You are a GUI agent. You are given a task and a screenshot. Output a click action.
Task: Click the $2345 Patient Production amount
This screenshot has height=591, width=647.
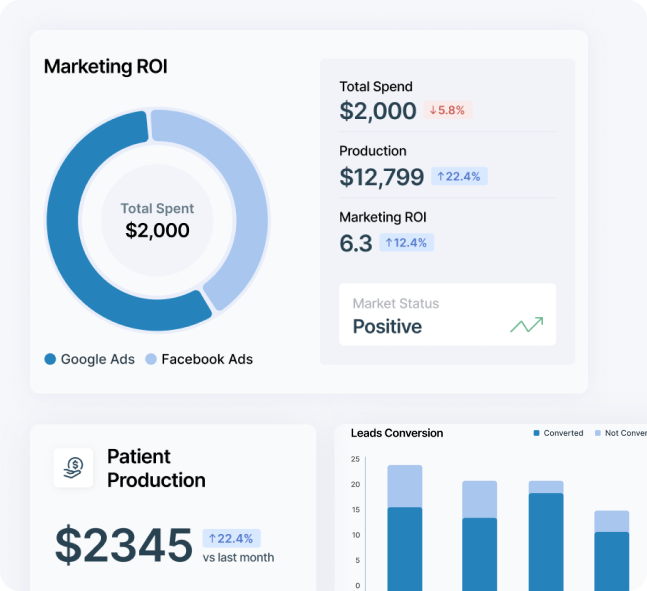(123, 545)
